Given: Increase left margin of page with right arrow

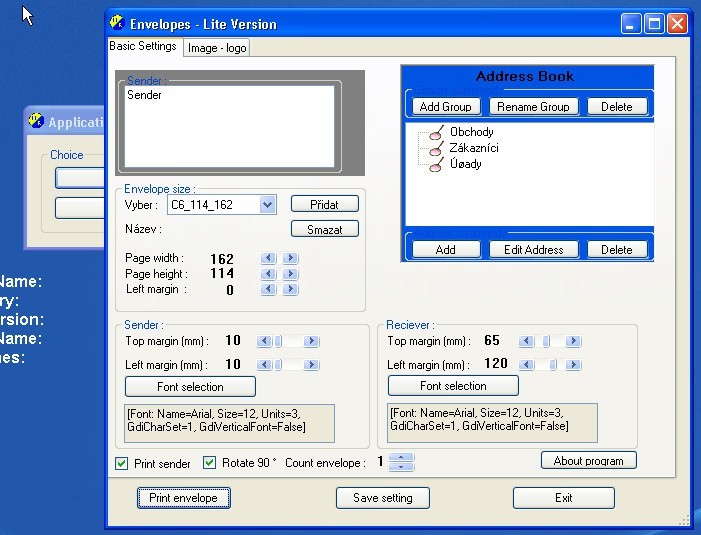Looking at the screenshot, I should [x=290, y=290].
